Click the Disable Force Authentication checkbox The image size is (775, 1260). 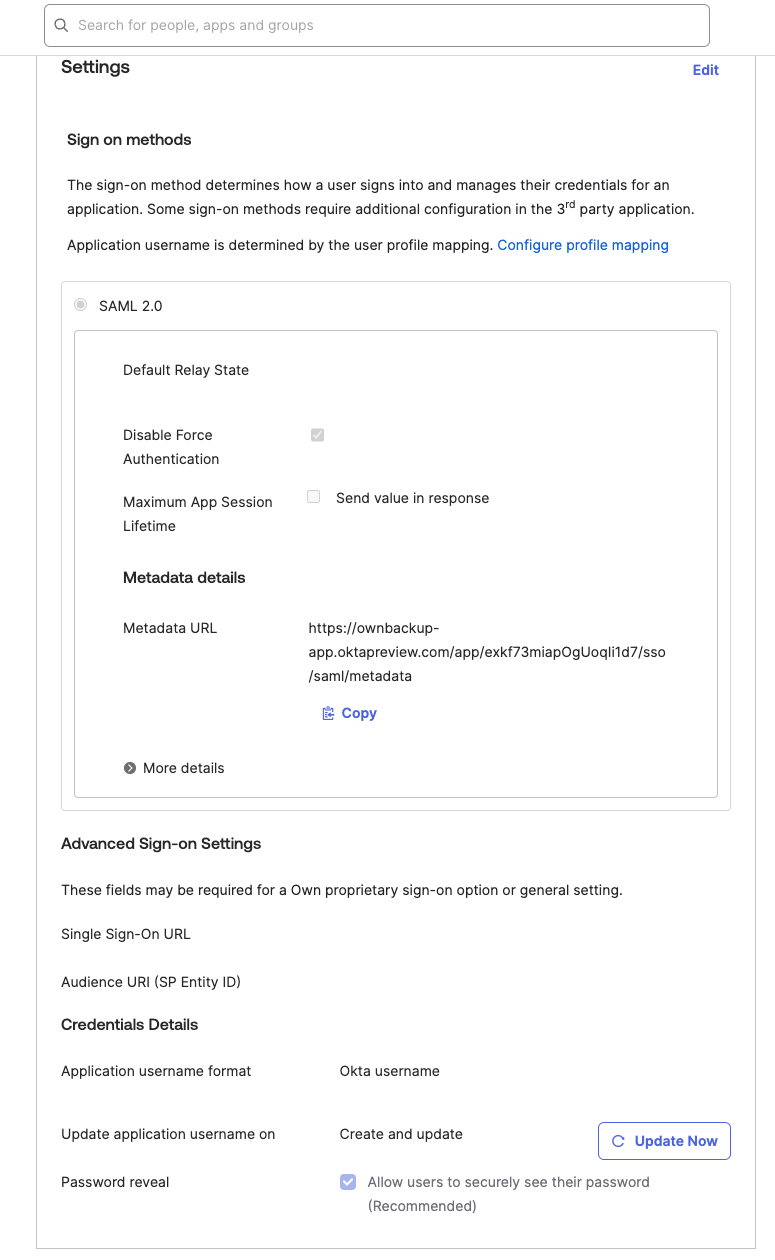tap(317, 434)
